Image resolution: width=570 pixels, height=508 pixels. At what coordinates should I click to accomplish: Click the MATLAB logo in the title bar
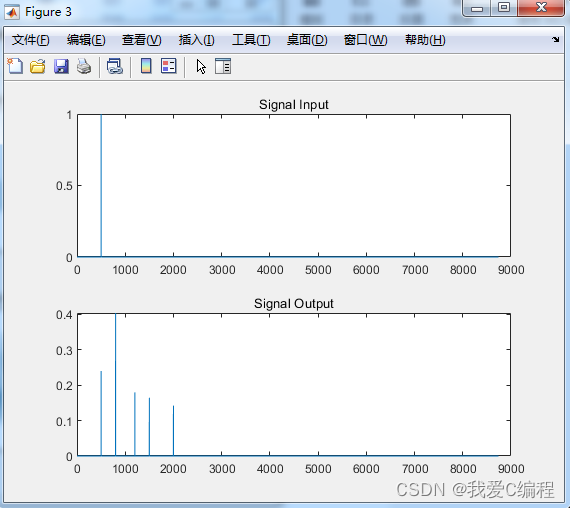12,12
